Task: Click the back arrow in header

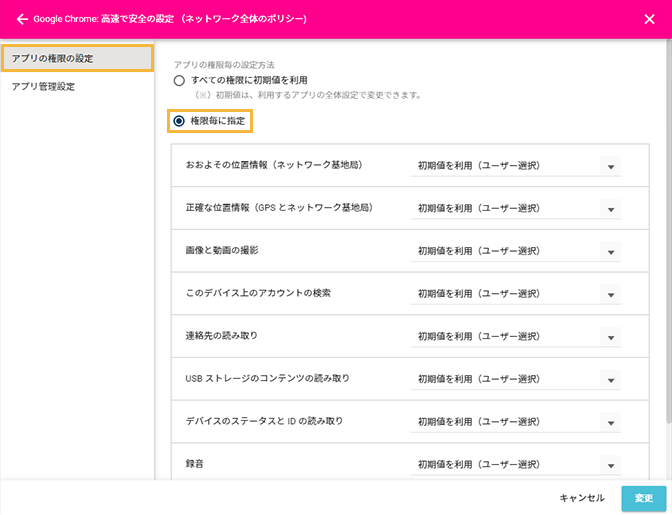Action: 22,19
